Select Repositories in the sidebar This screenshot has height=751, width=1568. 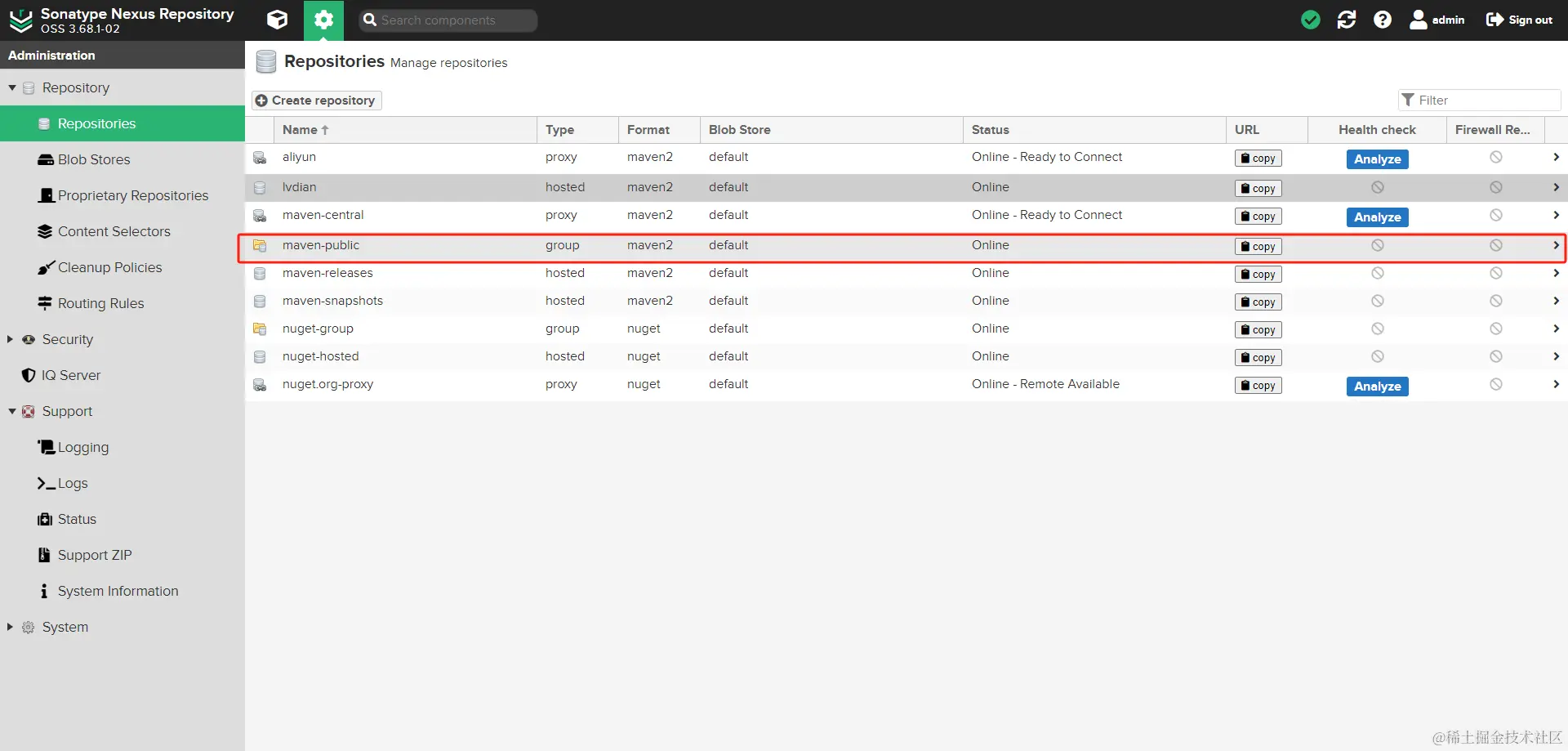tap(122, 123)
